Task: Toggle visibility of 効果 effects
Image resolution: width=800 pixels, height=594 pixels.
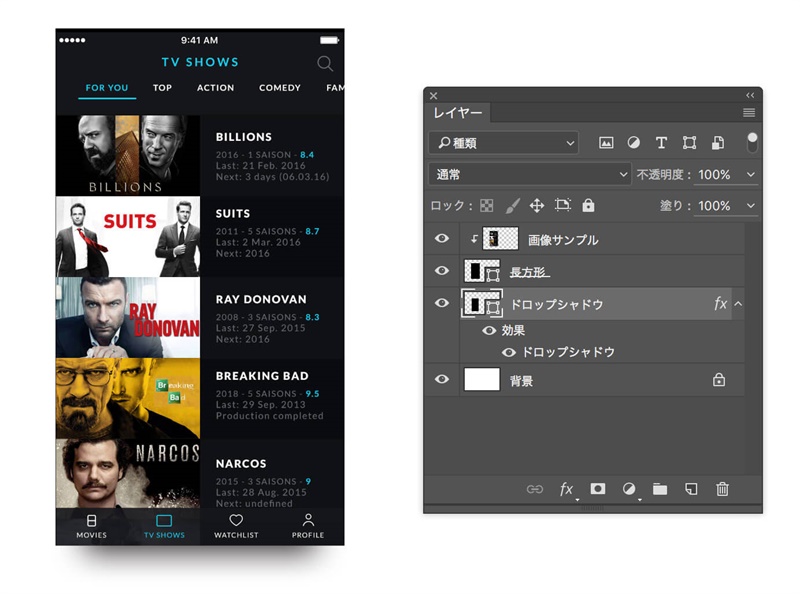Action: pyautogui.click(x=489, y=331)
